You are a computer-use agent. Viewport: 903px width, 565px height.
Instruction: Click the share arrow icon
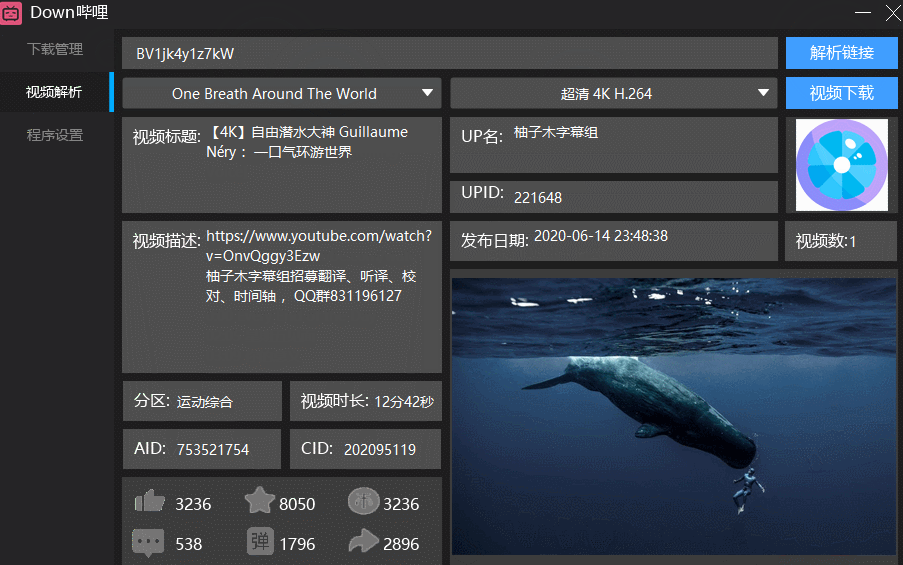pos(364,543)
